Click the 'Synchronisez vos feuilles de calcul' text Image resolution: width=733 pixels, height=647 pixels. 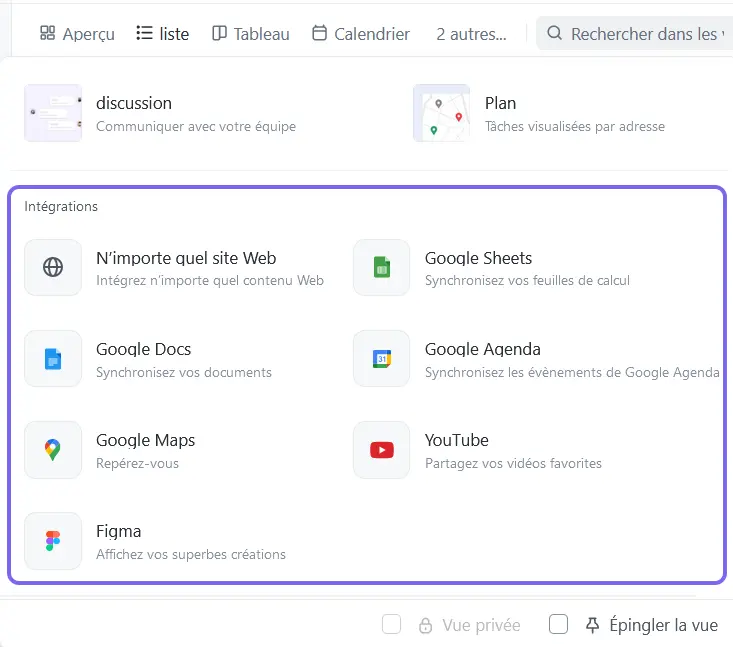coord(527,280)
